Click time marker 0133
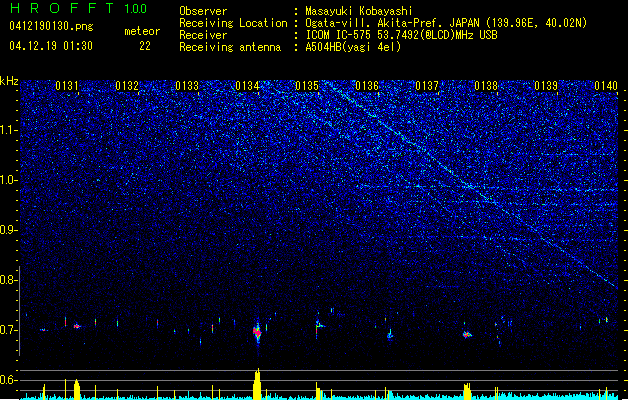Screen dimensions: 629x400 (187, 86)
